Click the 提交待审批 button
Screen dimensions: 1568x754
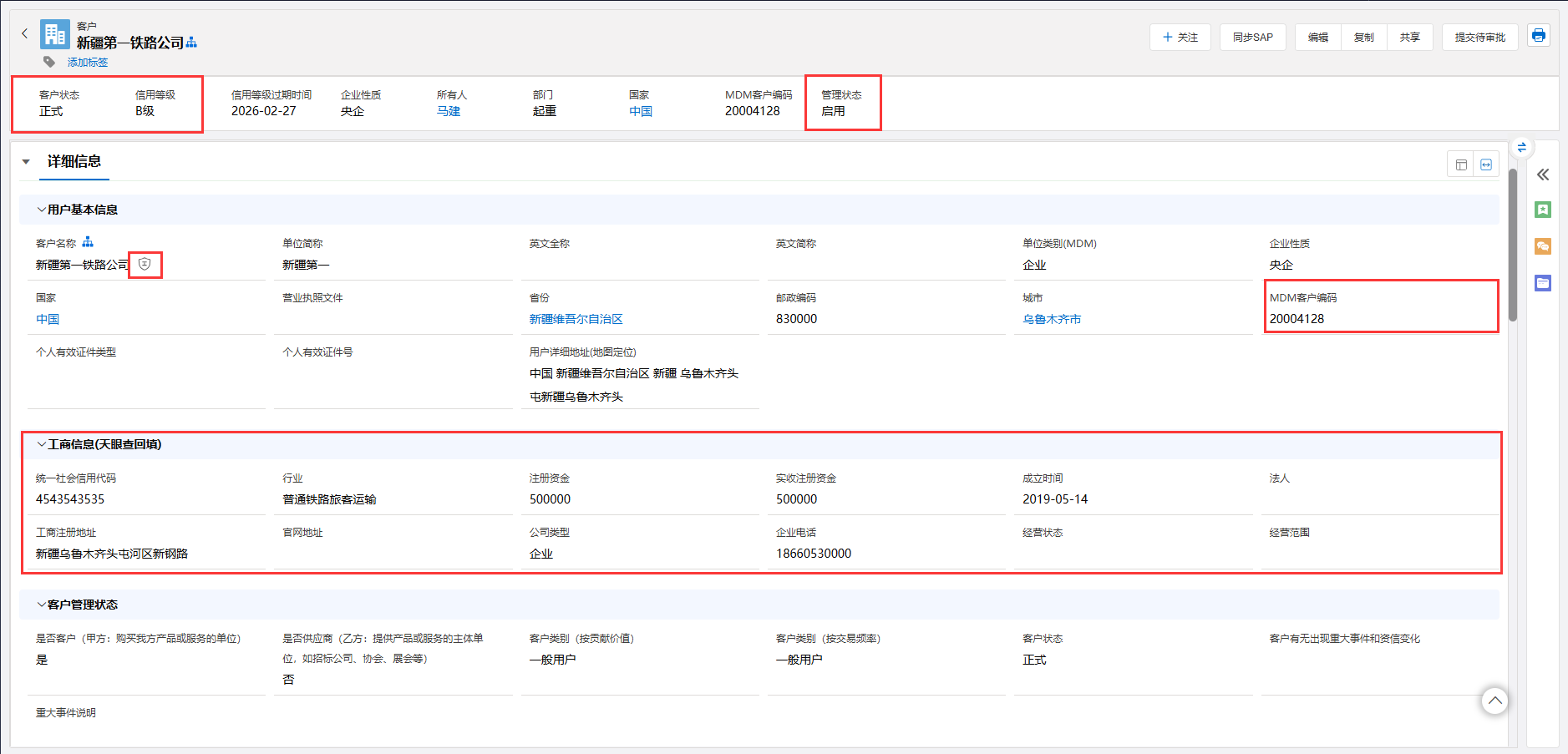[1479, 38]
